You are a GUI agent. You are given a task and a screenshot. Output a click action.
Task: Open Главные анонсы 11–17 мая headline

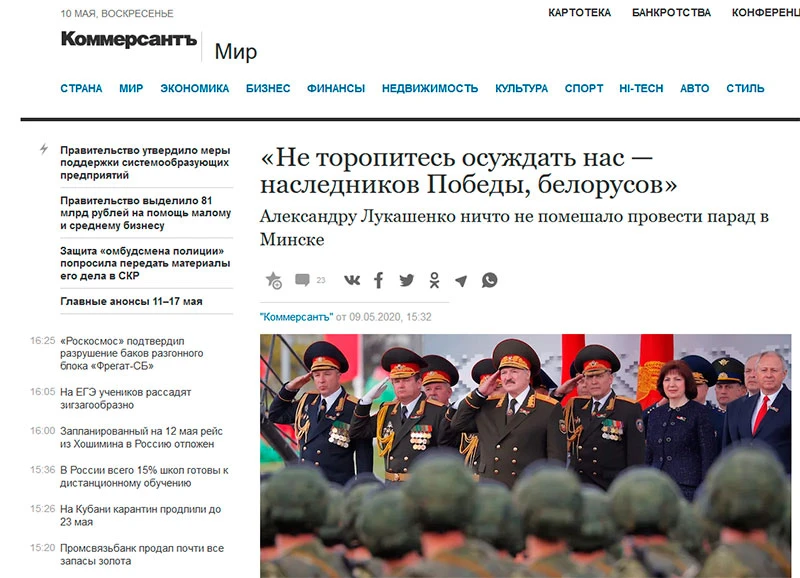click(131, 301)
